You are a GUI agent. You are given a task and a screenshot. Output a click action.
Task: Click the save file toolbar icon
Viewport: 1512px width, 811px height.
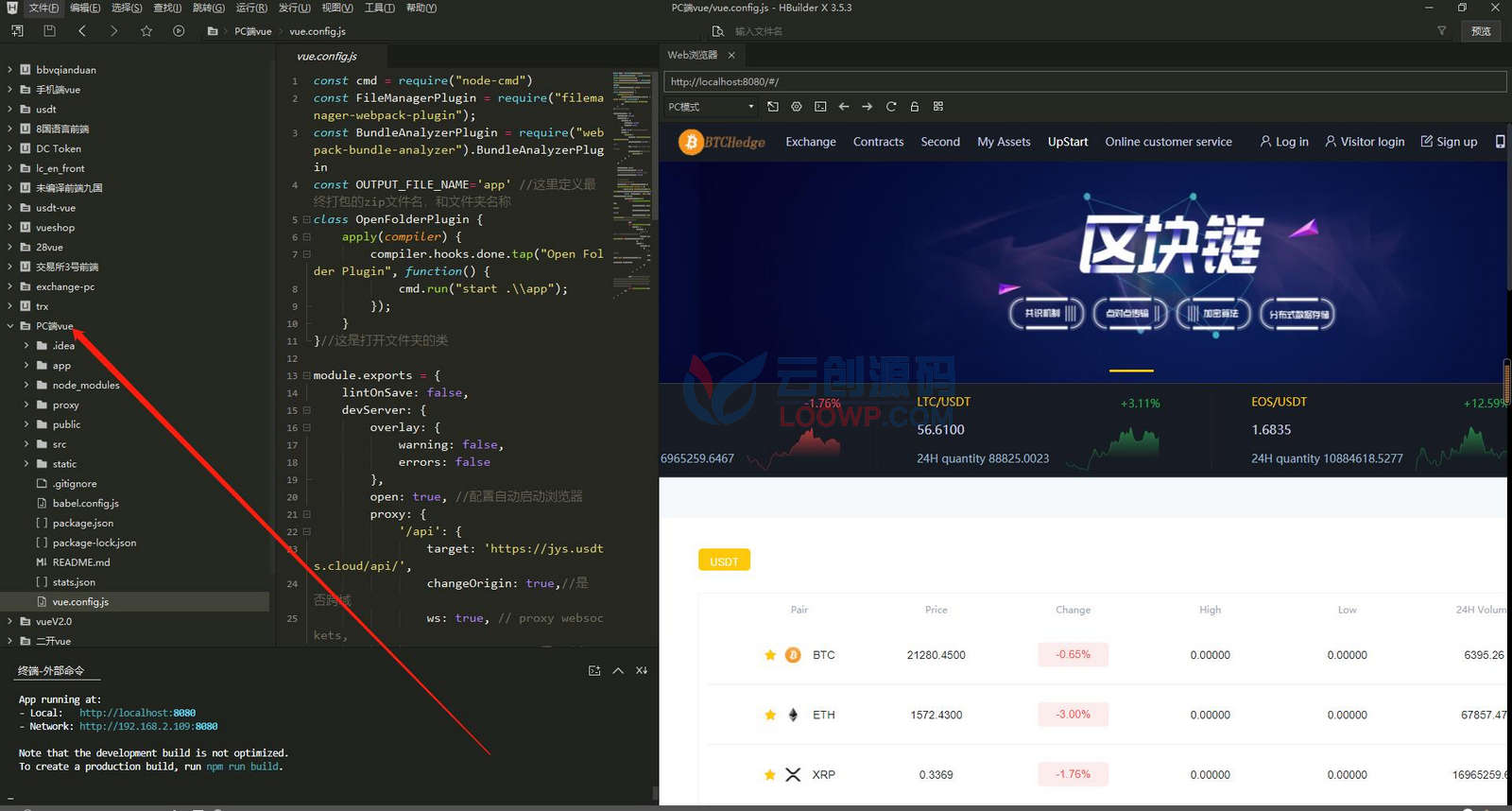tap(49, 31)
